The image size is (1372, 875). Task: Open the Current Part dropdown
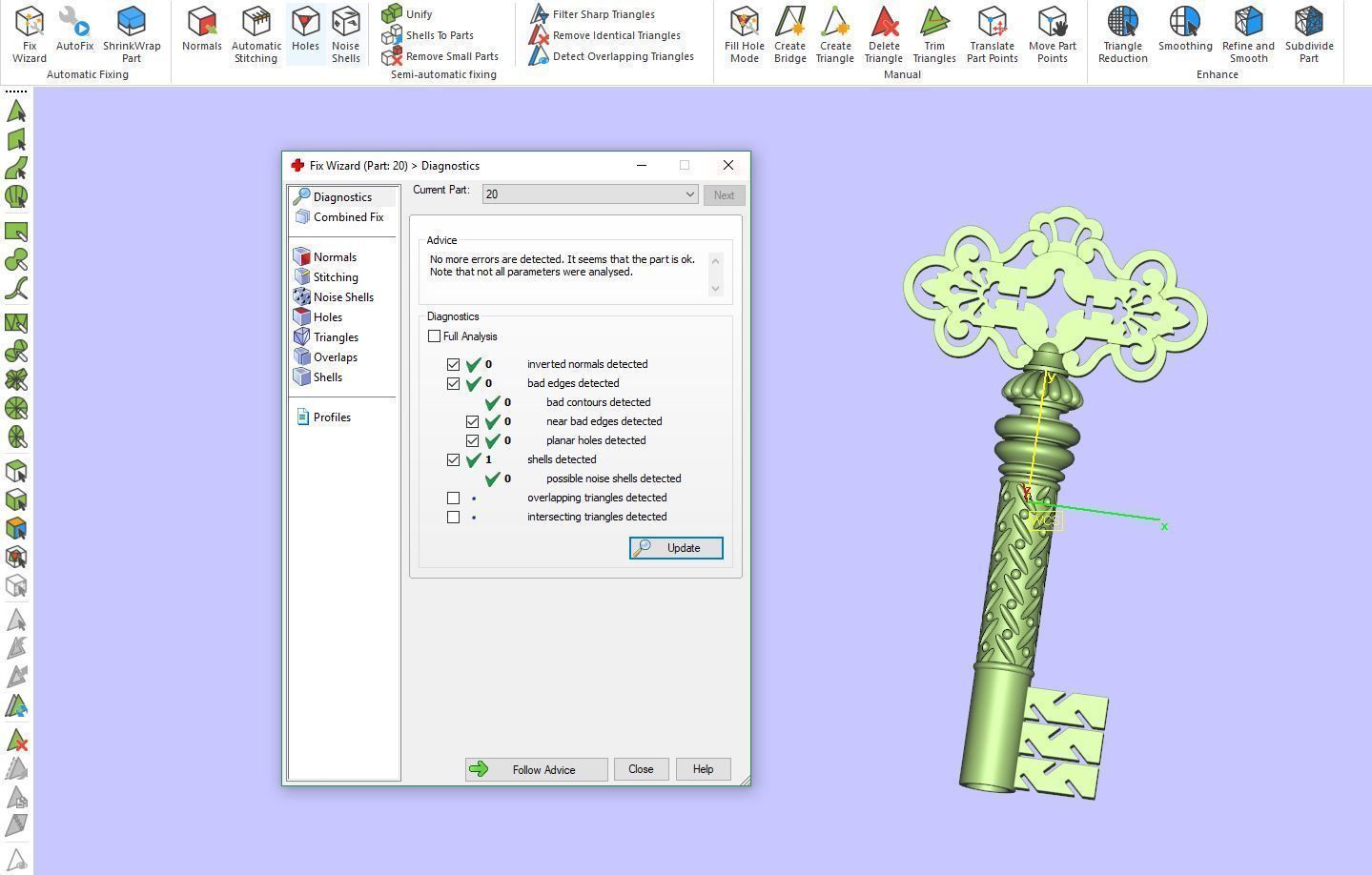point(590,194)
